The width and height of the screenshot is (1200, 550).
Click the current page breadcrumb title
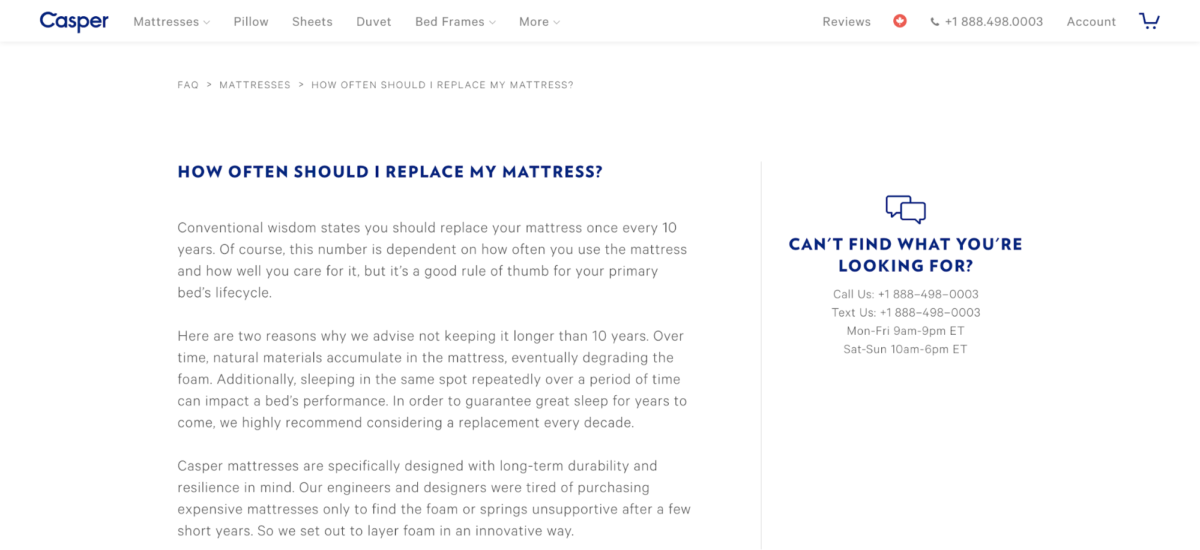tap(442, 85)
